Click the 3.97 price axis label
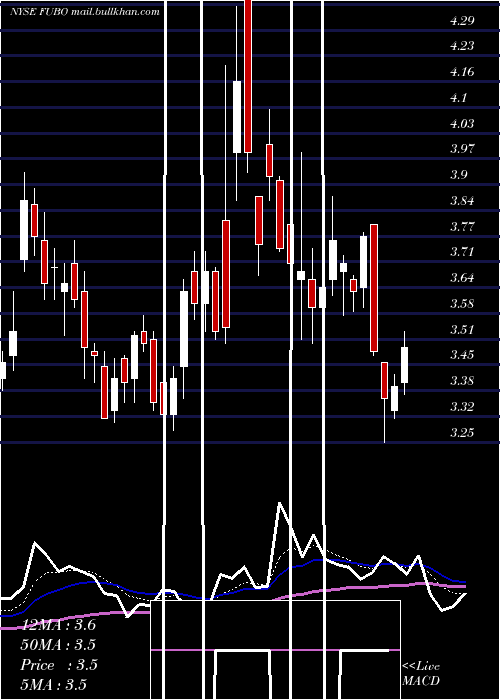 pos(462,149)
